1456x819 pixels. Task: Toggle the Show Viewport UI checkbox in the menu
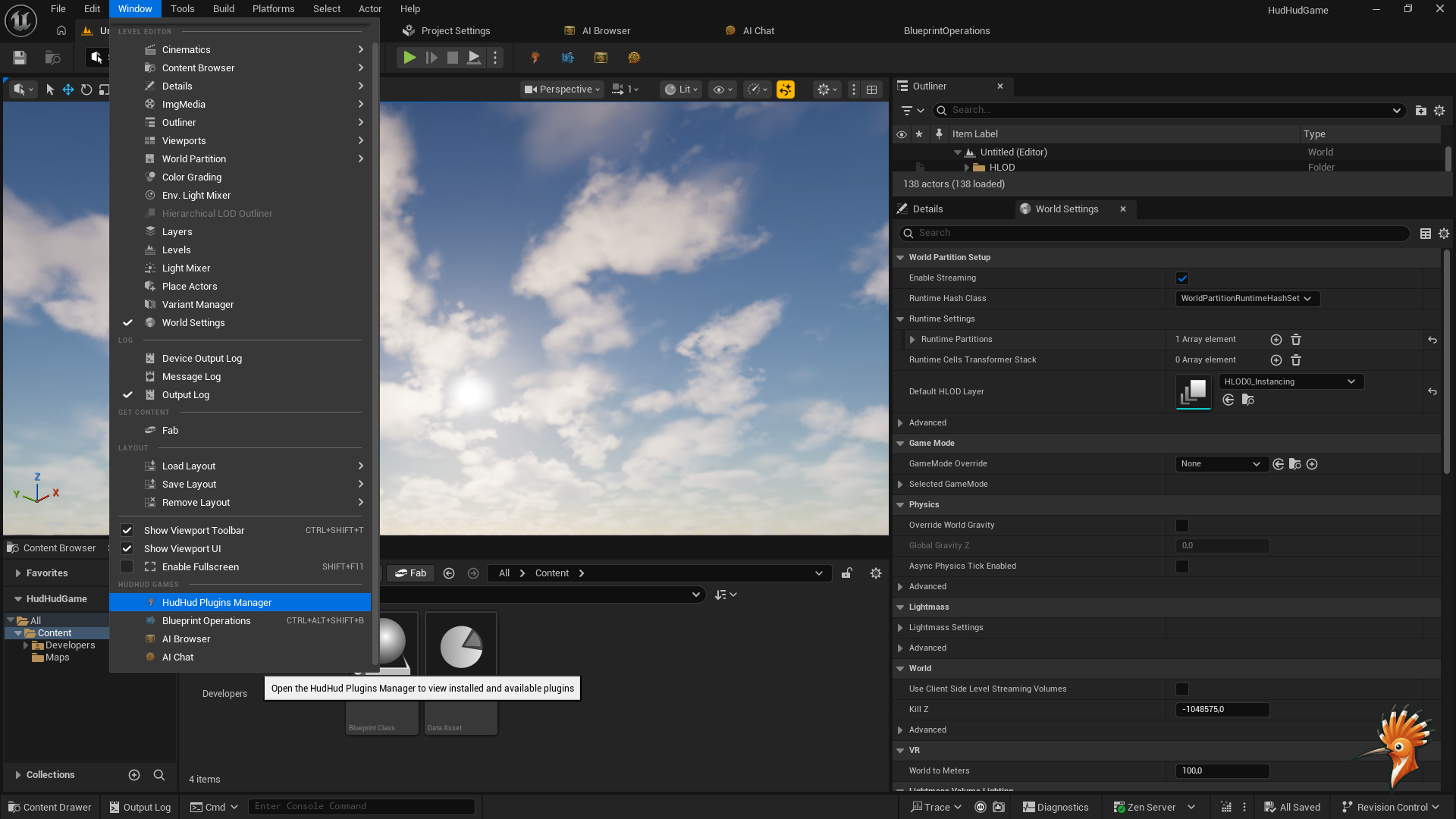(127, 549)
